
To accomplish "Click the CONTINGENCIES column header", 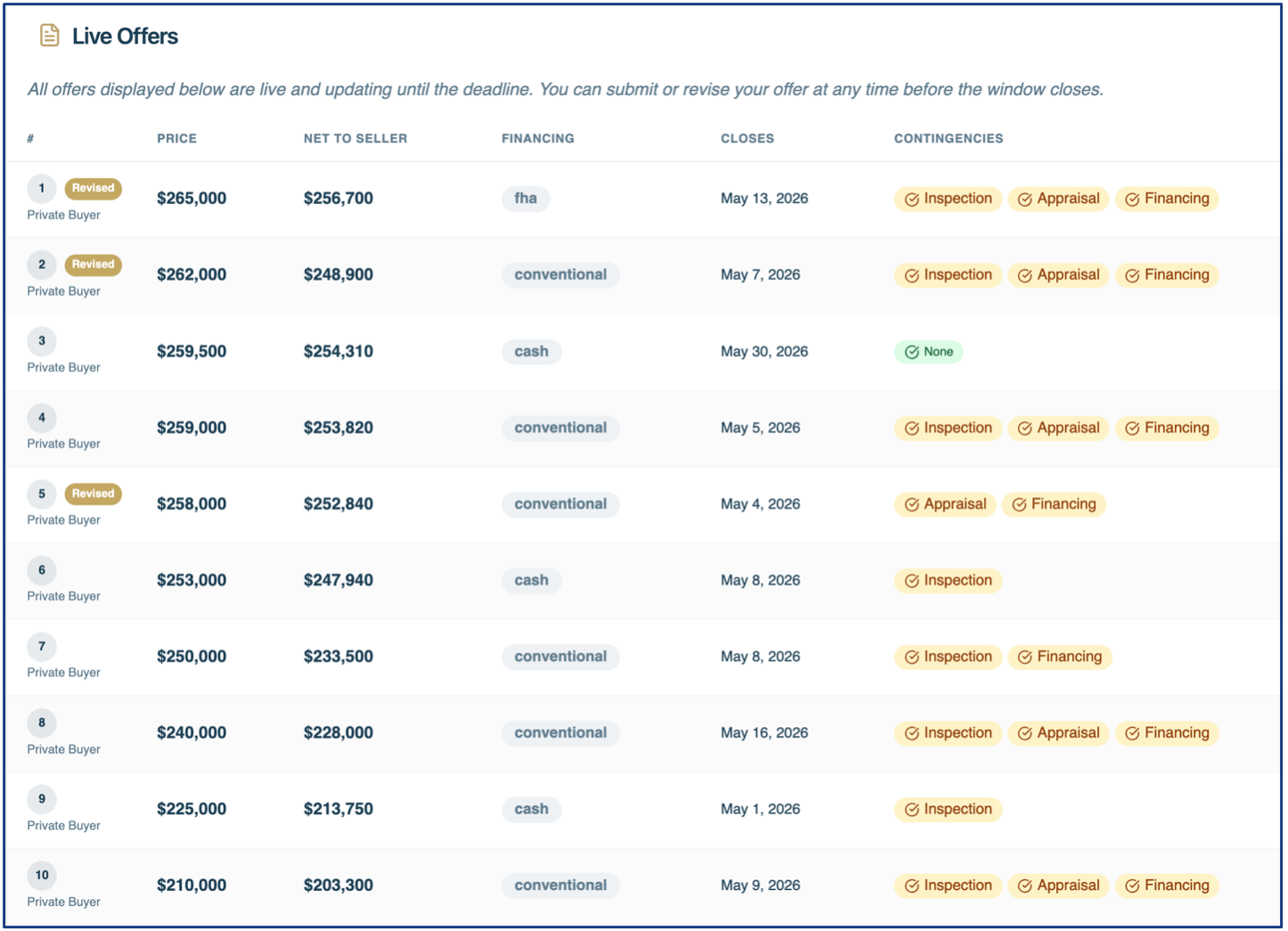I will pos(948,138).
